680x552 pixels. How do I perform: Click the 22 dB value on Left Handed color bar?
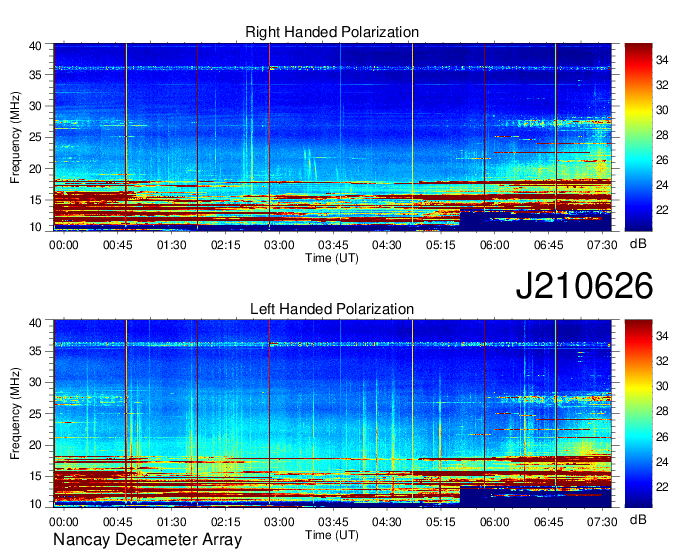coord(662,487)
